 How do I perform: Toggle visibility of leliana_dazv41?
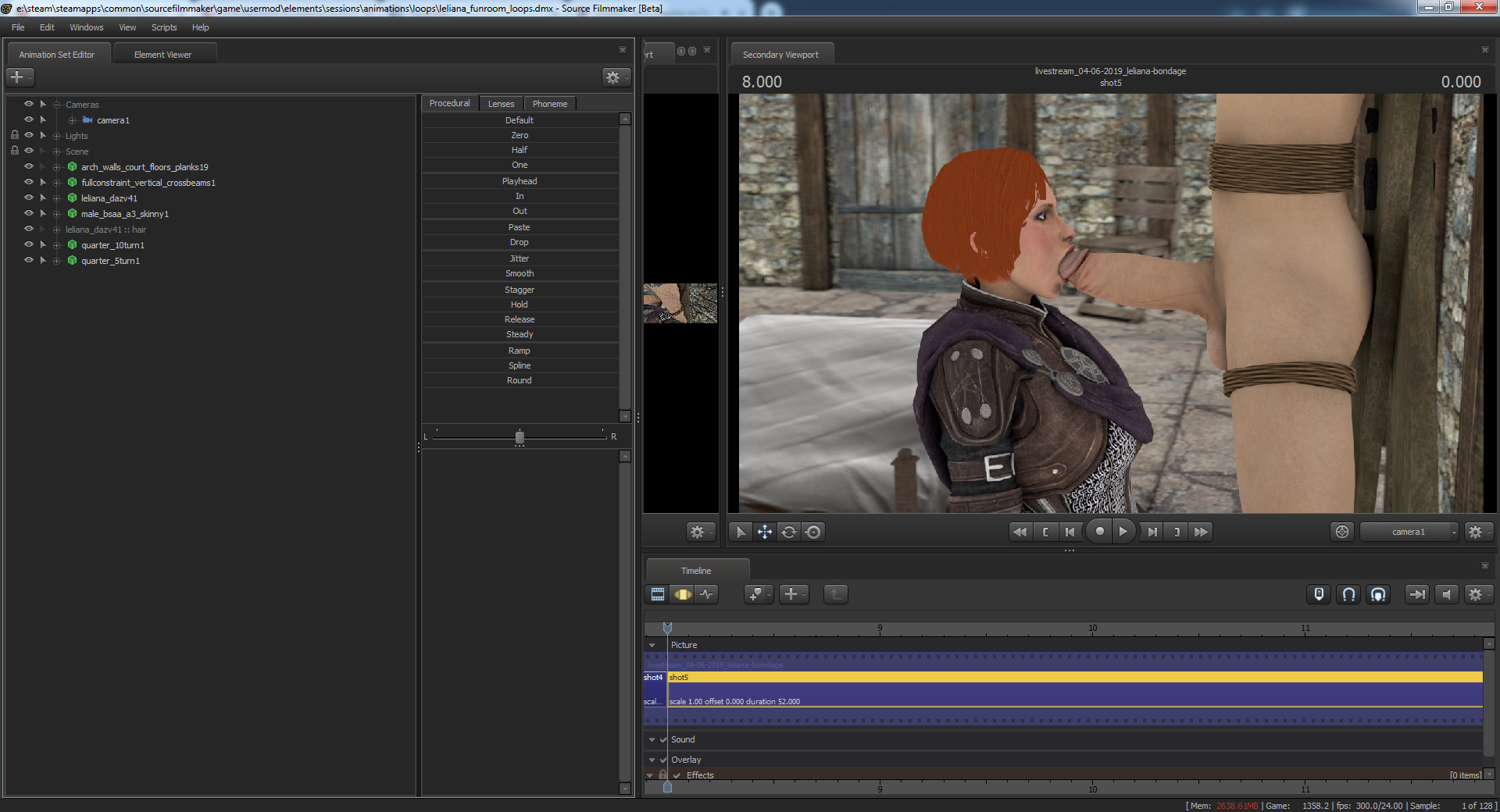click(x=29, y=198)
